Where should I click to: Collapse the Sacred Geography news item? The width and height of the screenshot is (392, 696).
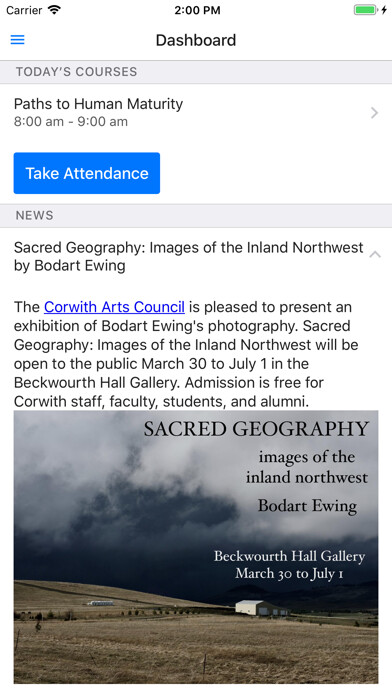click(375, 254)
